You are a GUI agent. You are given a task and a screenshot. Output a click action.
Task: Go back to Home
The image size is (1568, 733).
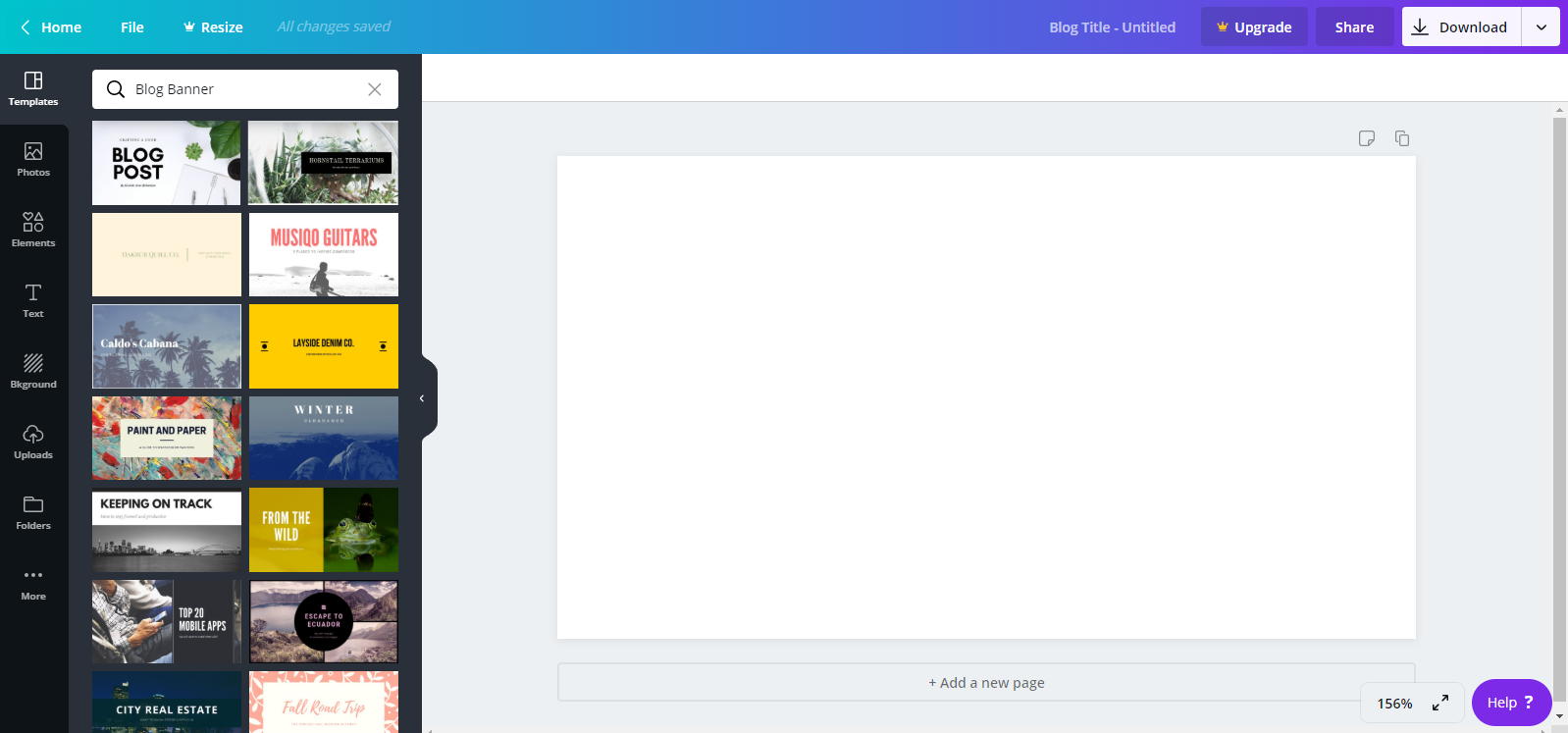51,27
